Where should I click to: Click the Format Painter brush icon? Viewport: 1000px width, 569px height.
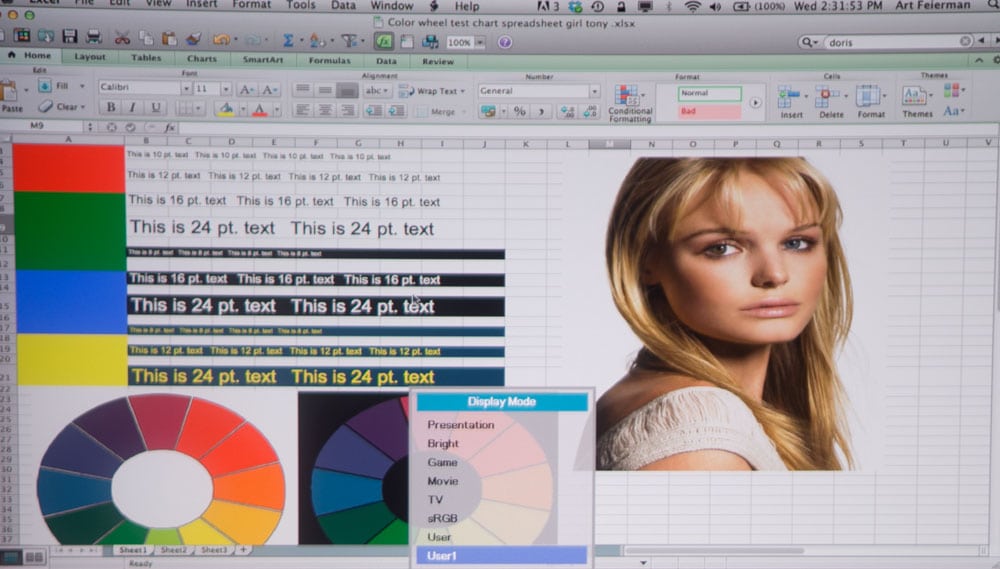coord(193,40)
